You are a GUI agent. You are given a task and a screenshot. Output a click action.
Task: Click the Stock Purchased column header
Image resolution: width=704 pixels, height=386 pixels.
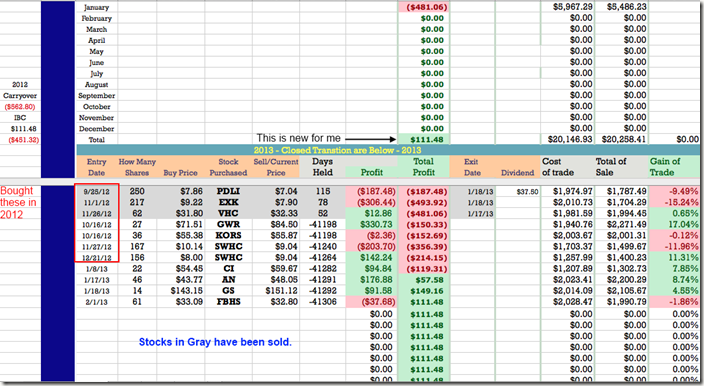click(228, 167)
